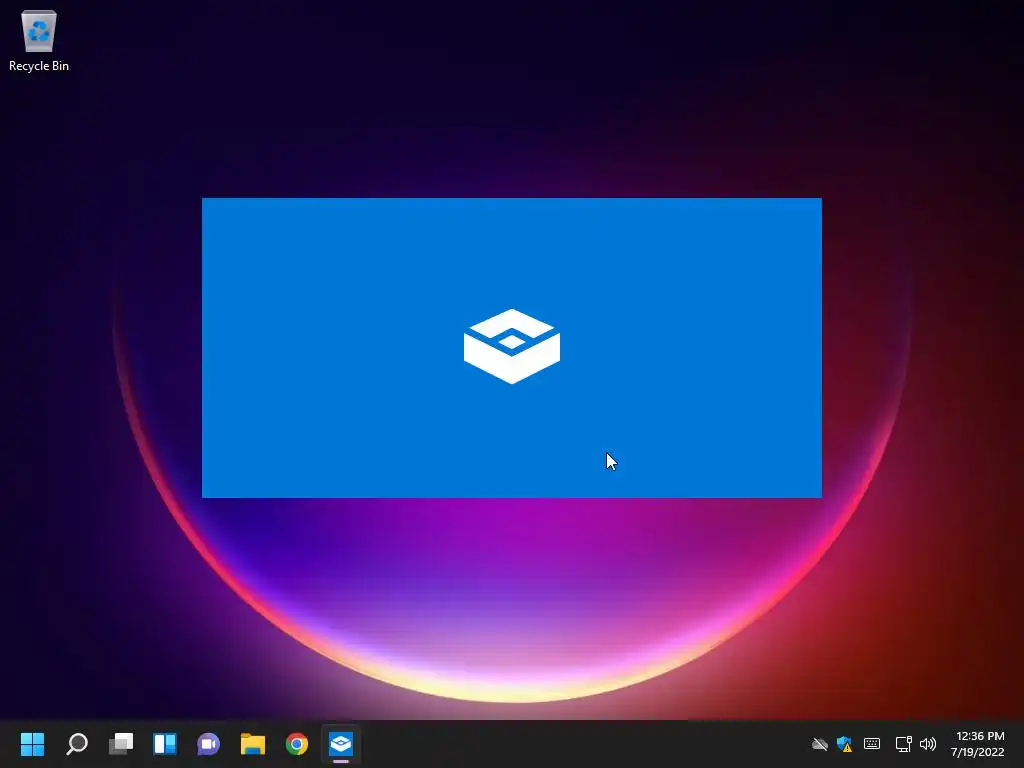Image resolution: width=1024 pixels, height=768 pixels.
Task: Click the volume speaker tray icon
Action: pos(927,744)
